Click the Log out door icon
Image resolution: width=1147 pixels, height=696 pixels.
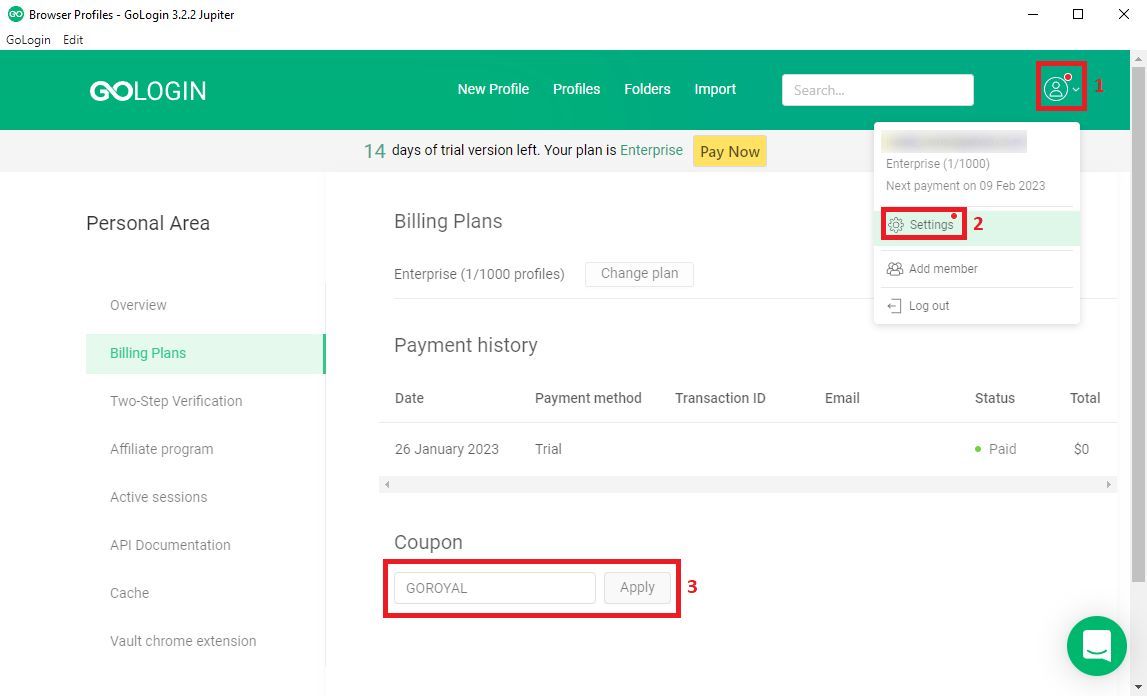point(894,306)
